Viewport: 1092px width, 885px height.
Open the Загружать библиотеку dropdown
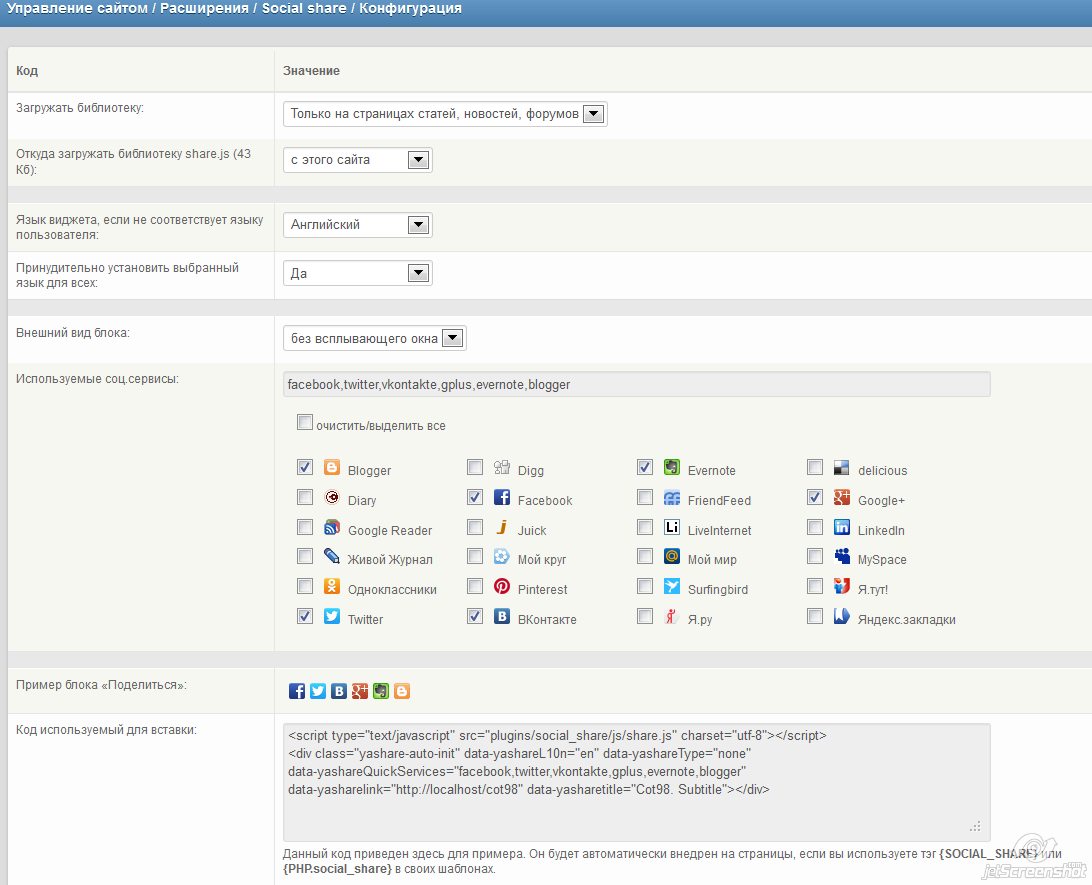click(x=445, y=114)
